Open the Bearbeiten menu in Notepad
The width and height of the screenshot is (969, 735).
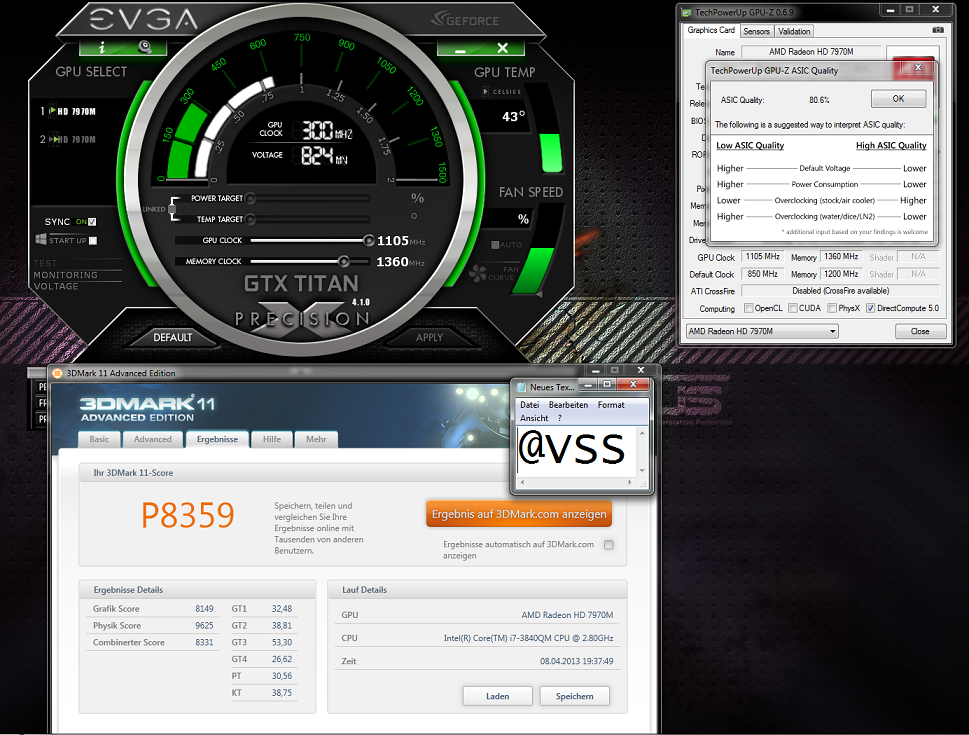[x=569, y=405]
